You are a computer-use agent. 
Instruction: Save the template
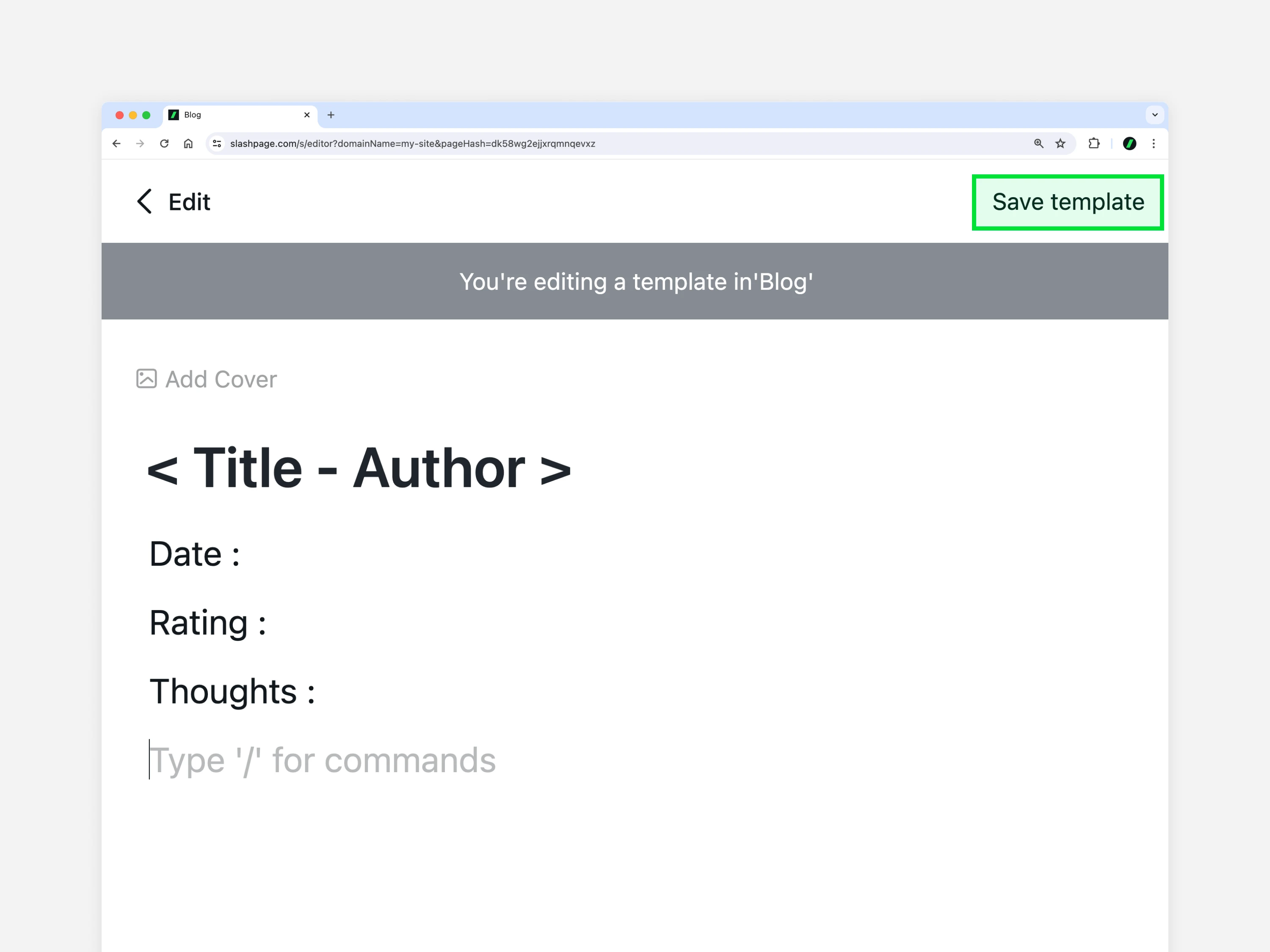1068,202
